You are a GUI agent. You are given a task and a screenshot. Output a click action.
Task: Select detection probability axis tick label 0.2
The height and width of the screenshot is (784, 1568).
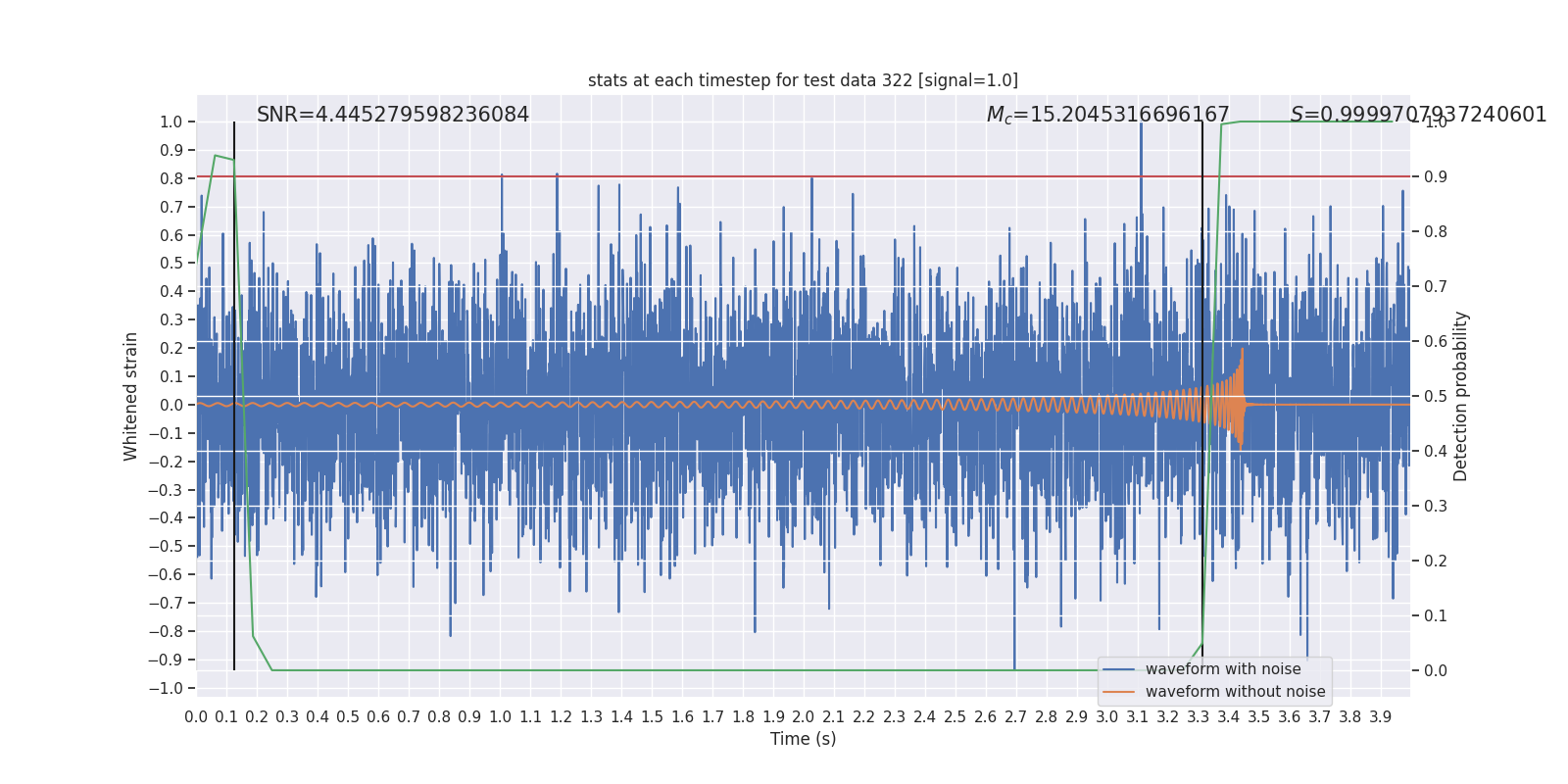coord(1436,561)
